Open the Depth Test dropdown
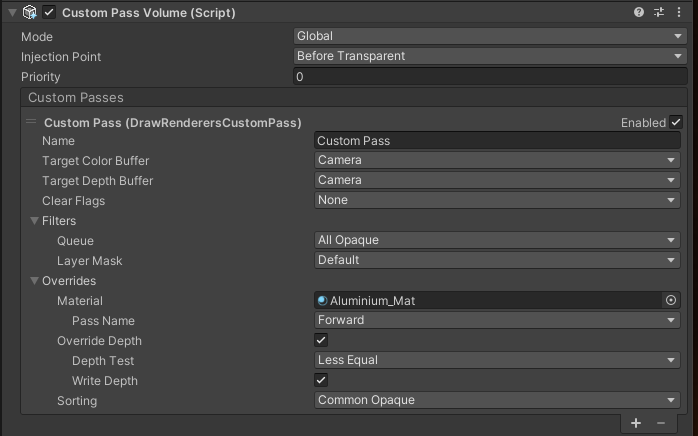This screenshot has width=698, height=436. (497, 360)
